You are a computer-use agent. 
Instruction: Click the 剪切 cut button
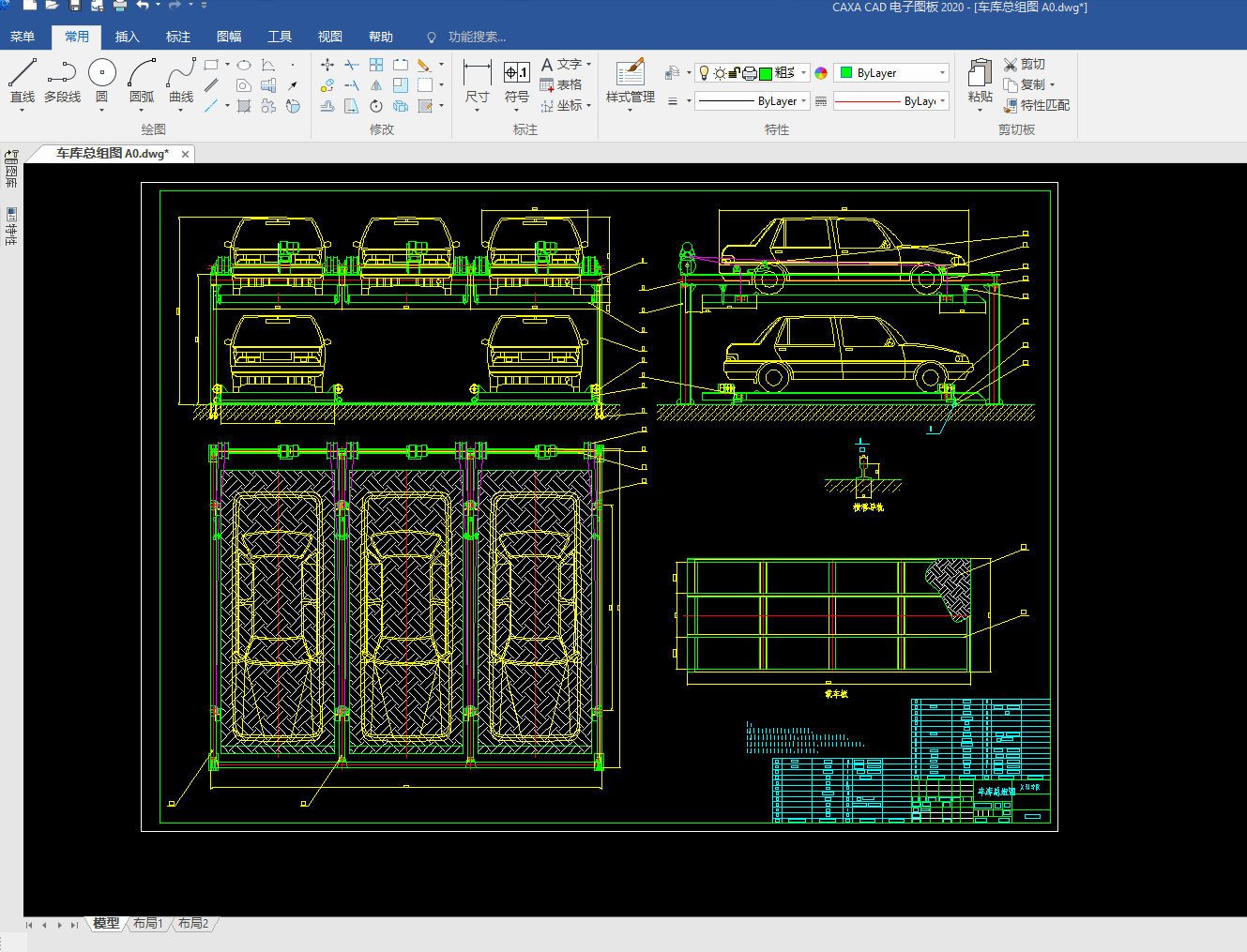pos(1024,64)
